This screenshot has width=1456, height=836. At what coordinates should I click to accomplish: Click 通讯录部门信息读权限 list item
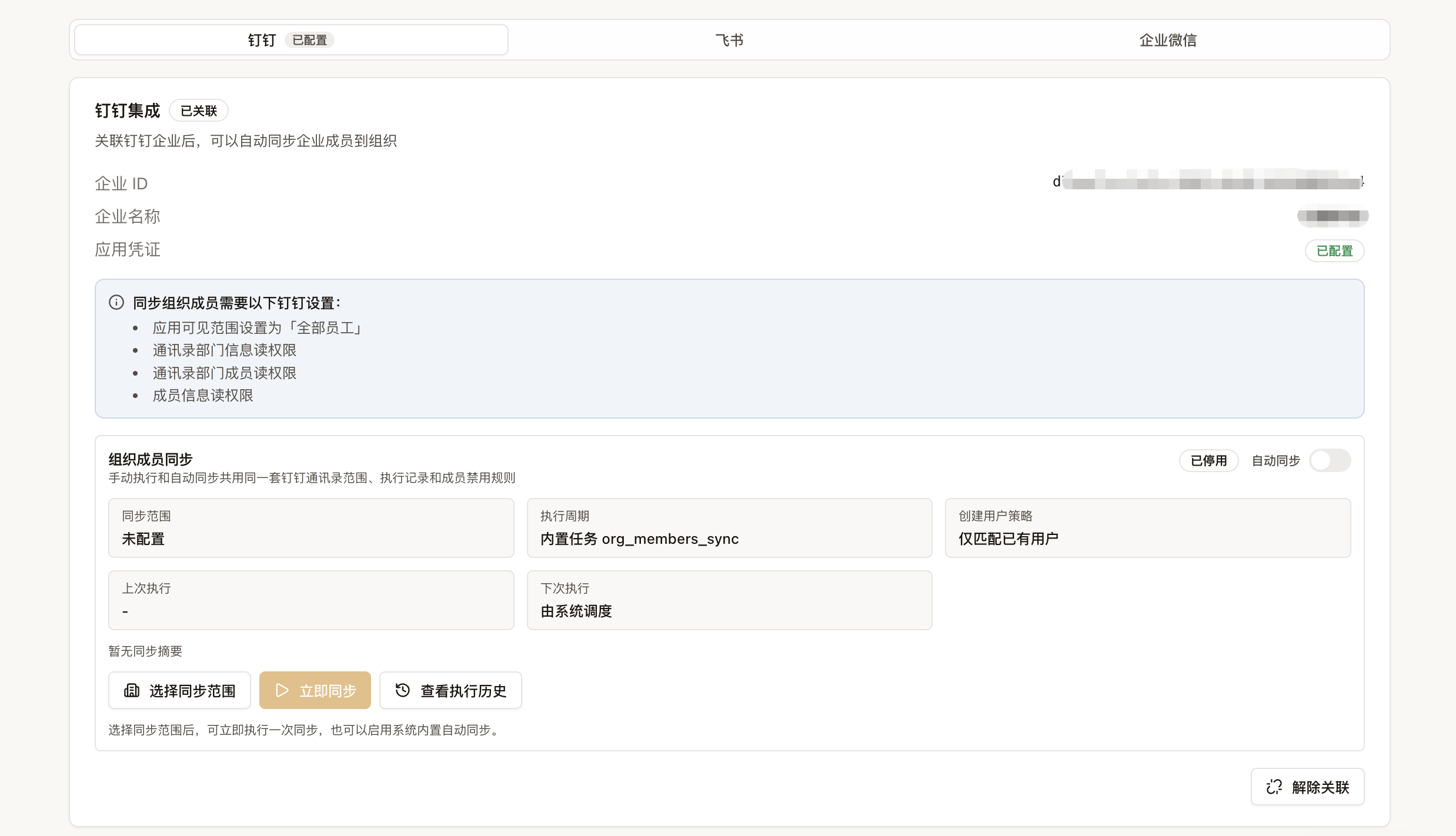[x=225, y=350]
